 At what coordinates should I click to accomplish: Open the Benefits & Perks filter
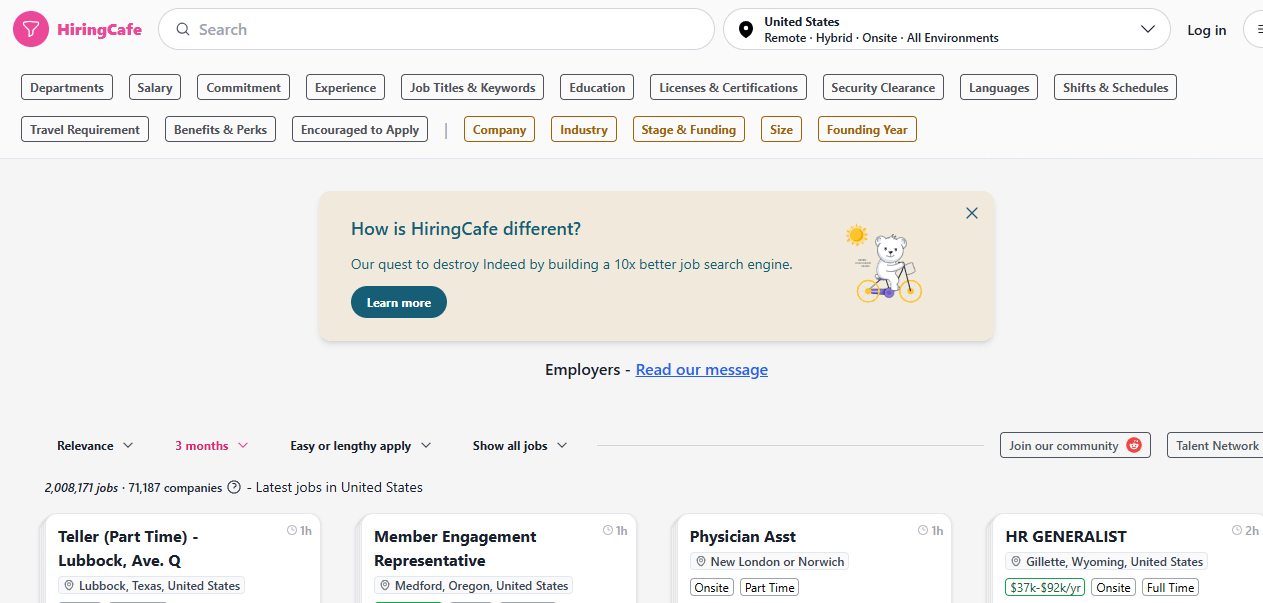[x=220, y=130]
